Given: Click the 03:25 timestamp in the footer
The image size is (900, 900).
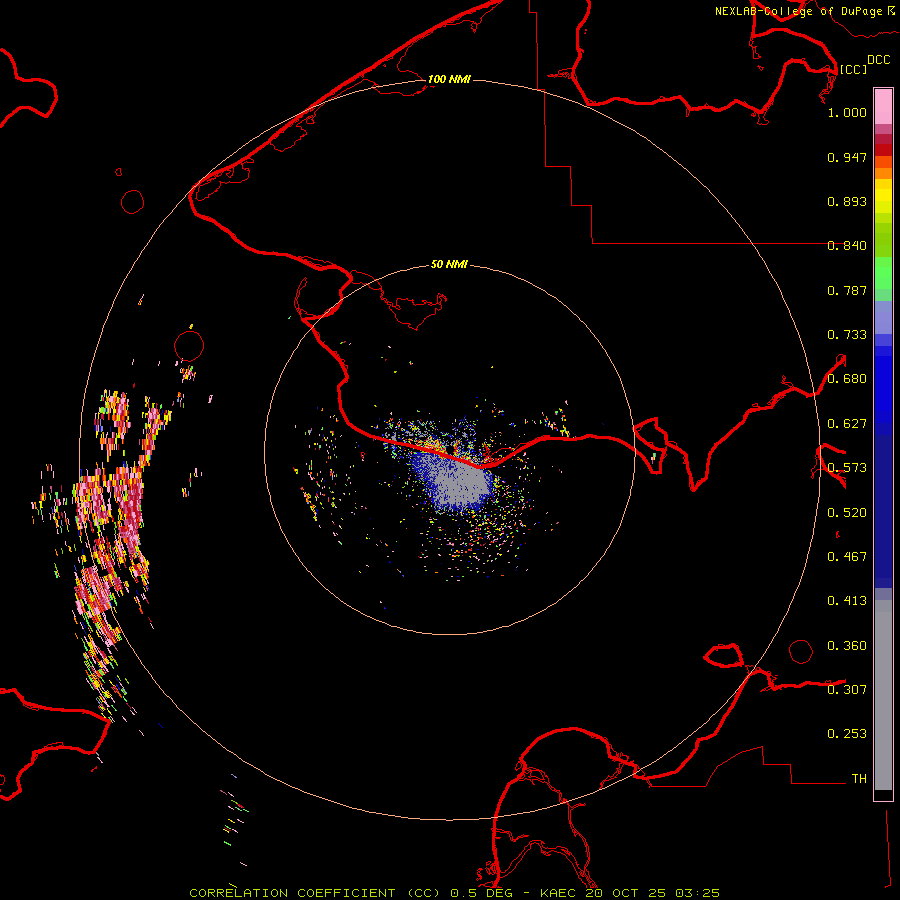Looking at the screenshot, I should click(x=697, y=893).
